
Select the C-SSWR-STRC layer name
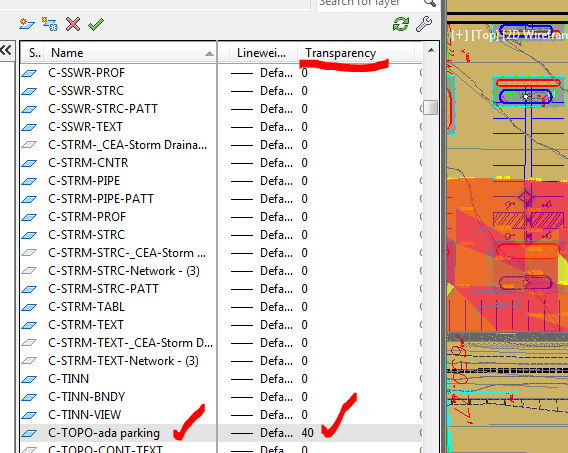[86, 91]
